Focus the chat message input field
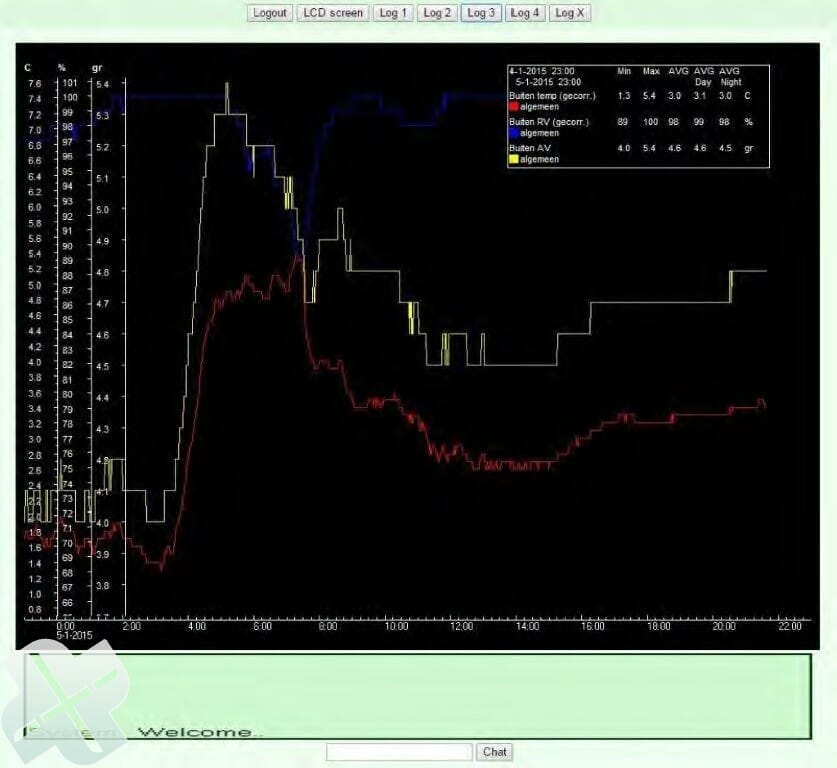837x768 pixels. tap(399, 751)
